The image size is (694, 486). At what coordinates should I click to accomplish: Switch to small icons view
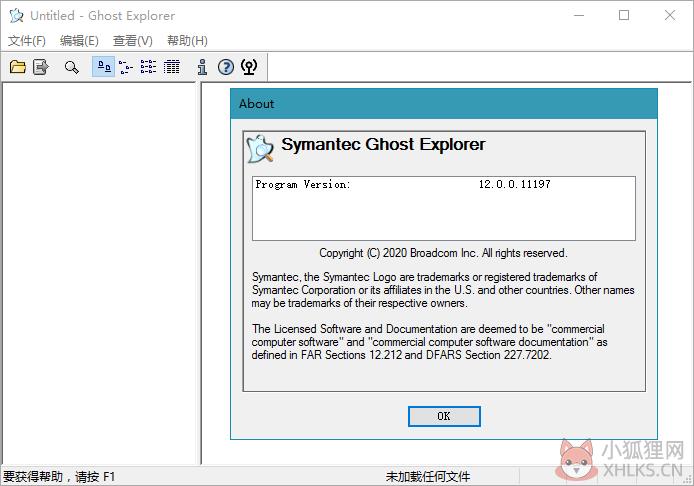click(126, 67)
